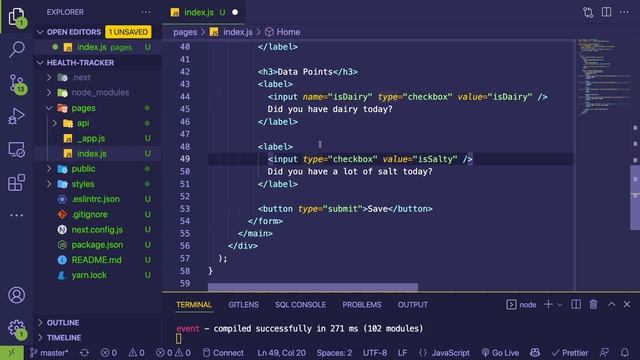Viewport: 640px width, 360px height.
Task: Open the Remote Explorer view
Action: pyautogui.click(x=16, y=149)
